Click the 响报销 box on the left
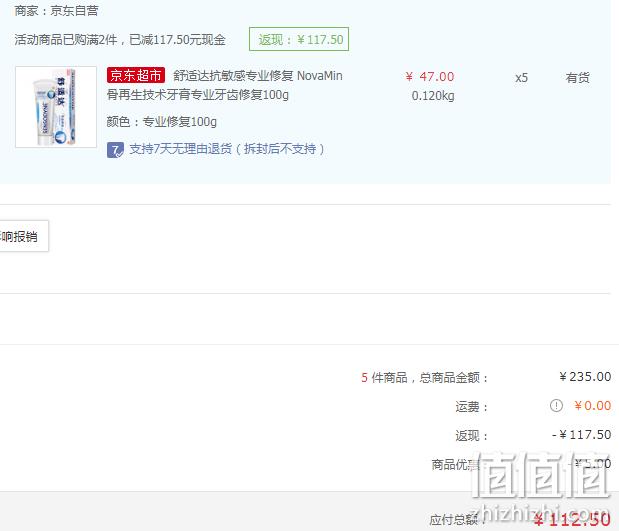Image resolution: width=619 pixels, height=531 pixels. tap(24, 236)
